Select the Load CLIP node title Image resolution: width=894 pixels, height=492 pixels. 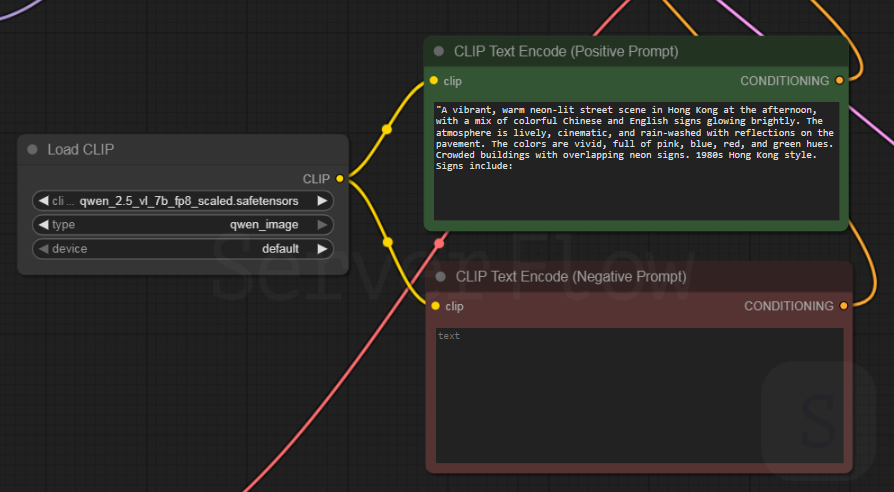[80, 149]
